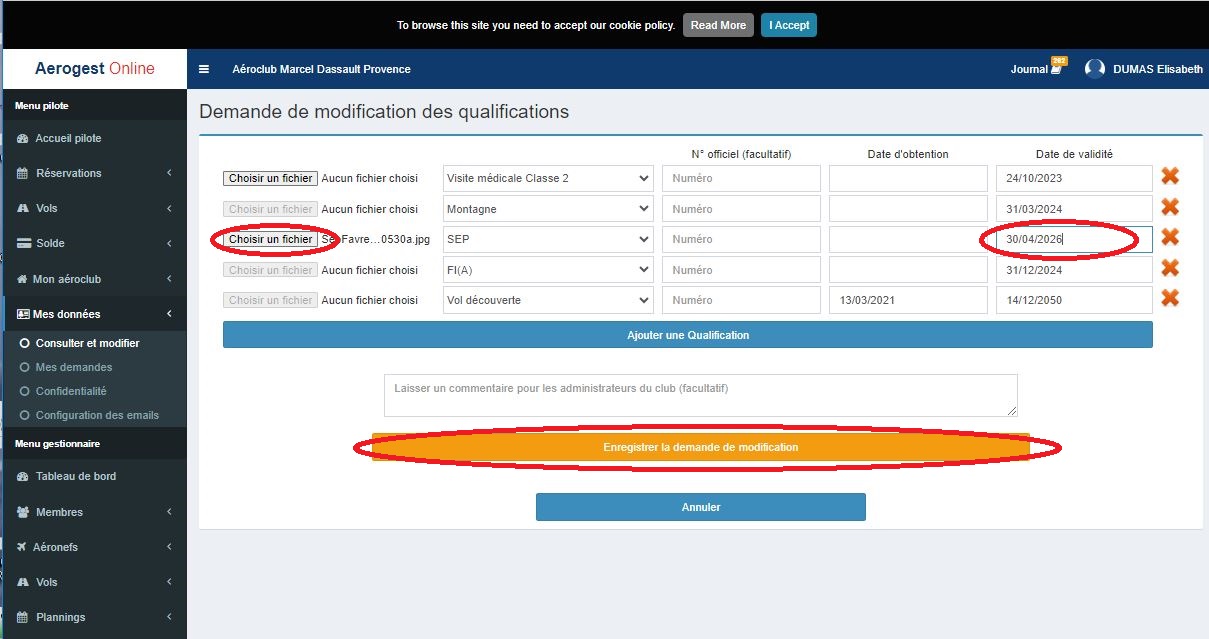Viewport: 1209px width, 639px height.
Task: Open the SEP qualification dropdown
Action: pyautogui.click(x=548, y=239)
